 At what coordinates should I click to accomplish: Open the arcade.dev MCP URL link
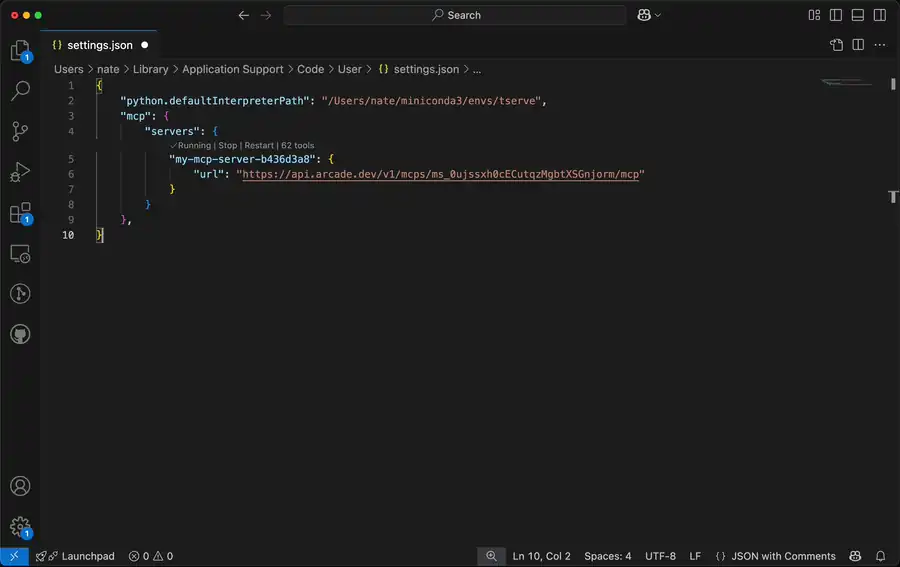[x=440, y=174]
